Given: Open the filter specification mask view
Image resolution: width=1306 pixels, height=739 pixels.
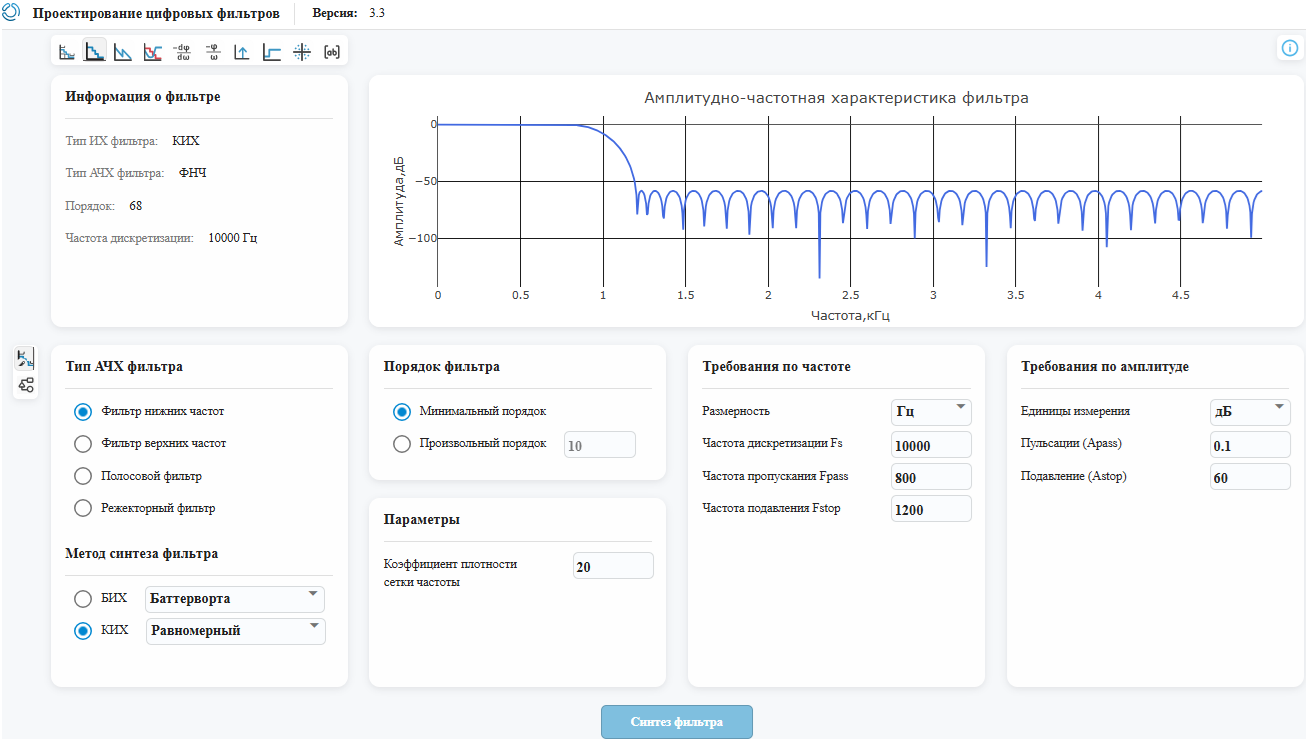Looking at the screenshot, I should 67,52.
